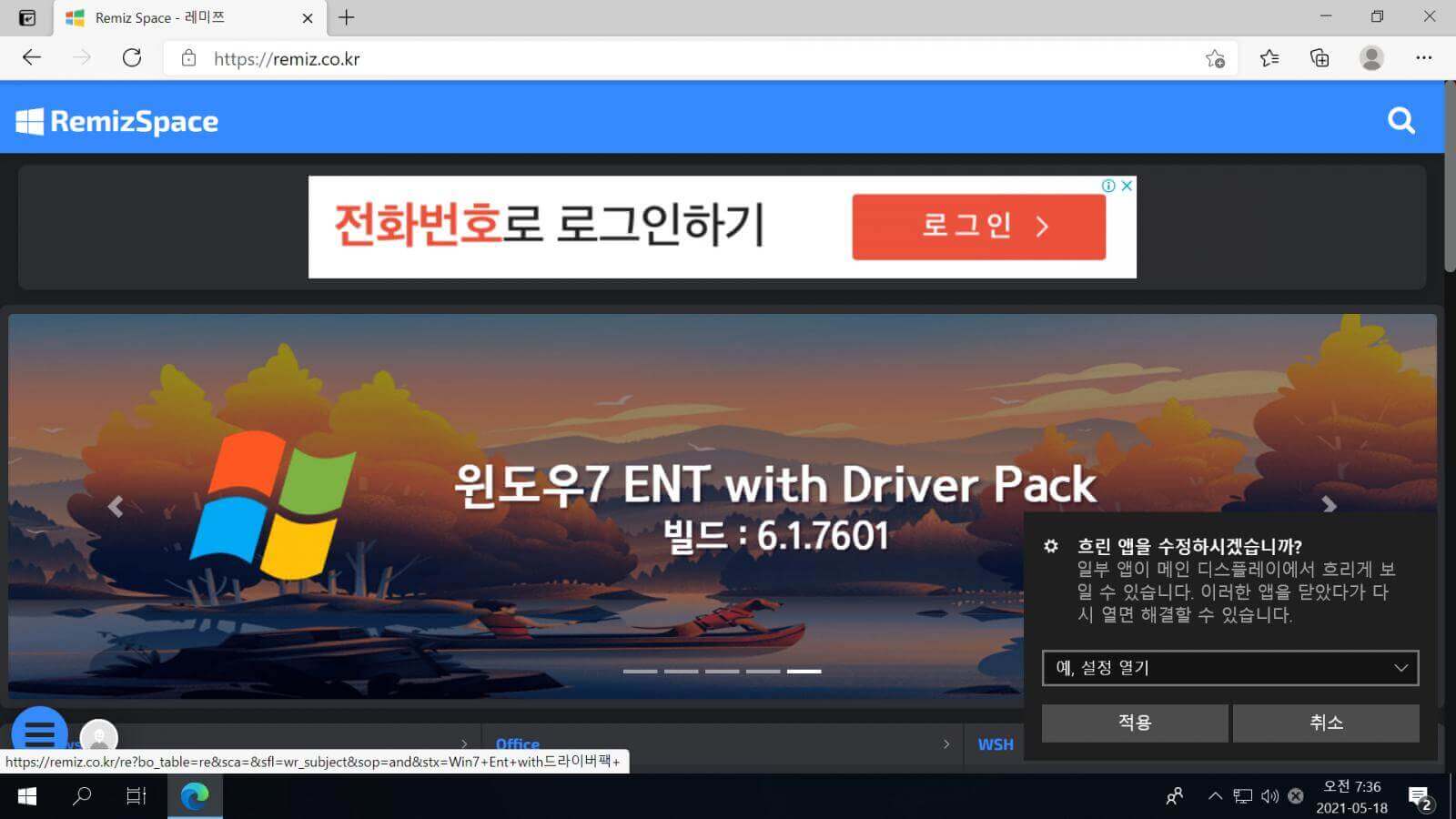Select the fifth active slide indicator
The image size is (1456, 819).
(x=804, y=672)
